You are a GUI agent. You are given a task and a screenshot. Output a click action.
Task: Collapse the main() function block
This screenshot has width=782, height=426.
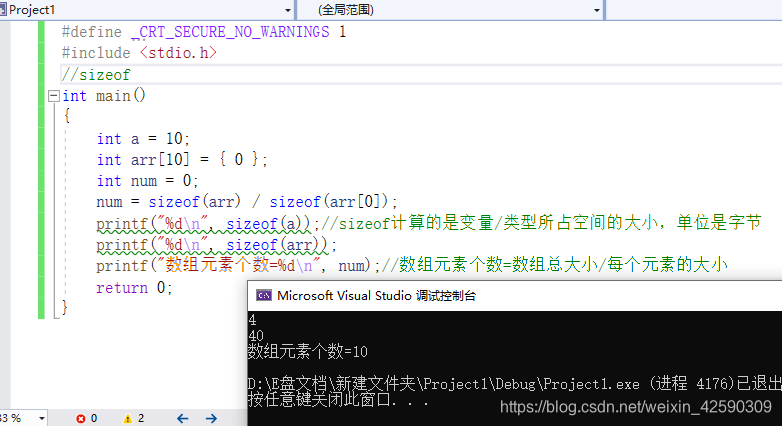point(54,96)
